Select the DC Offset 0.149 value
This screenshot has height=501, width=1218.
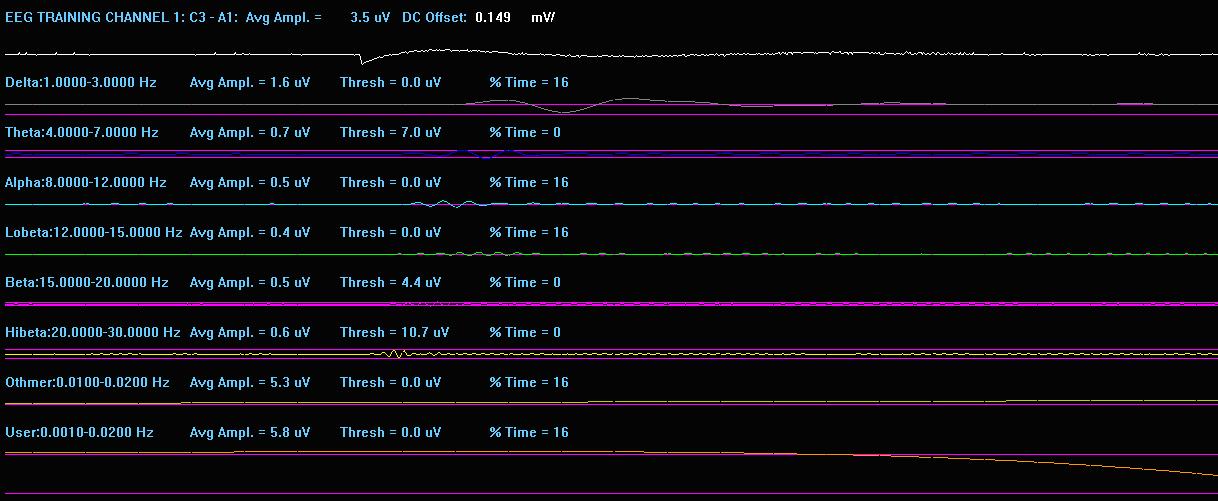click(491, 18)
